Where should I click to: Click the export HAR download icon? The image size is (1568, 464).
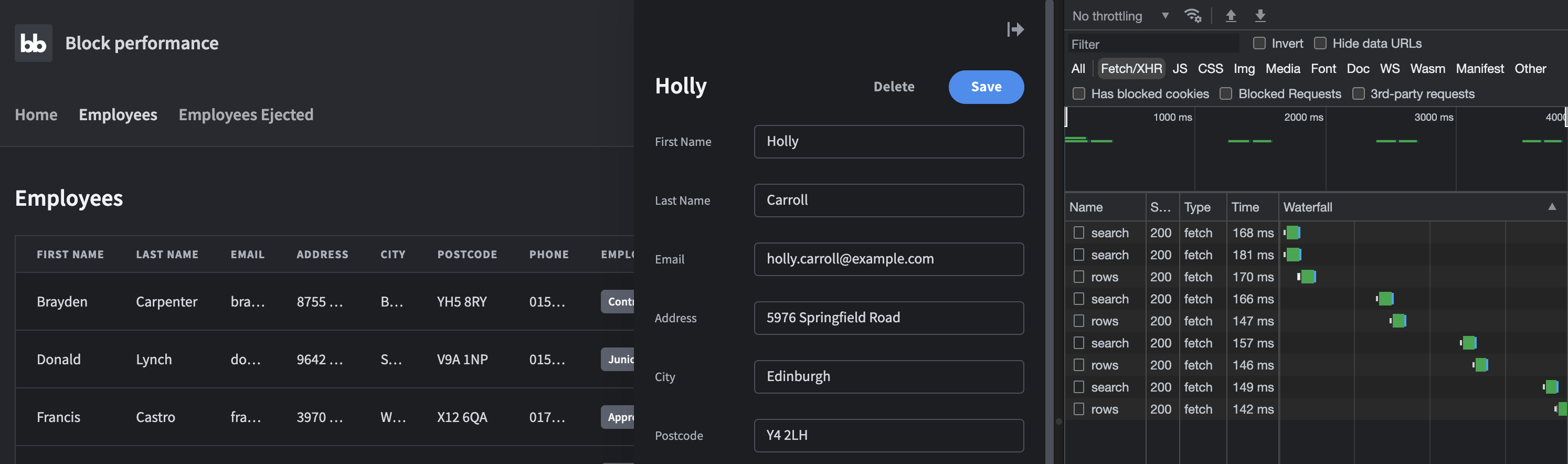click(1260, 16)
